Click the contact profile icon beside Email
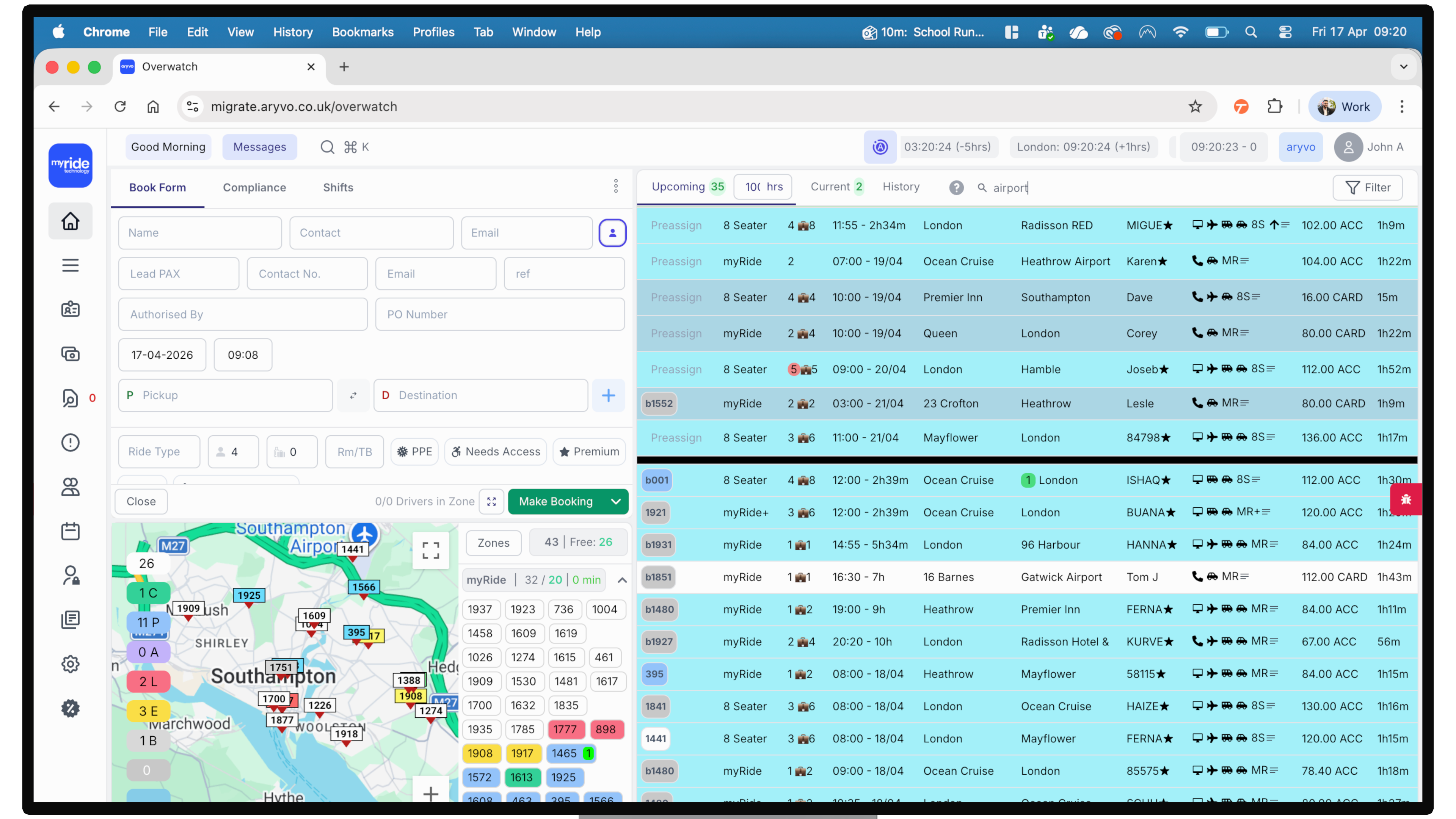Screen dimensions: 1456x819 click(612, 233)
